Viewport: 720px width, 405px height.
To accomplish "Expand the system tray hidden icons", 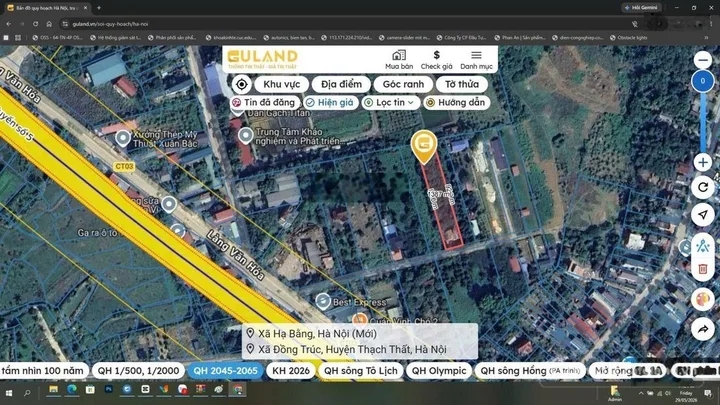I will point(641,394).
